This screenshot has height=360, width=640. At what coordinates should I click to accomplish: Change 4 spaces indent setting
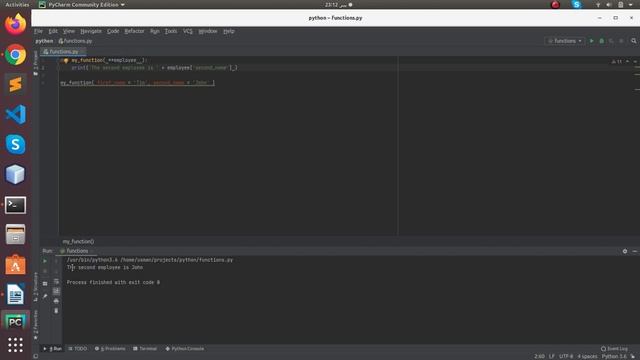587,356
